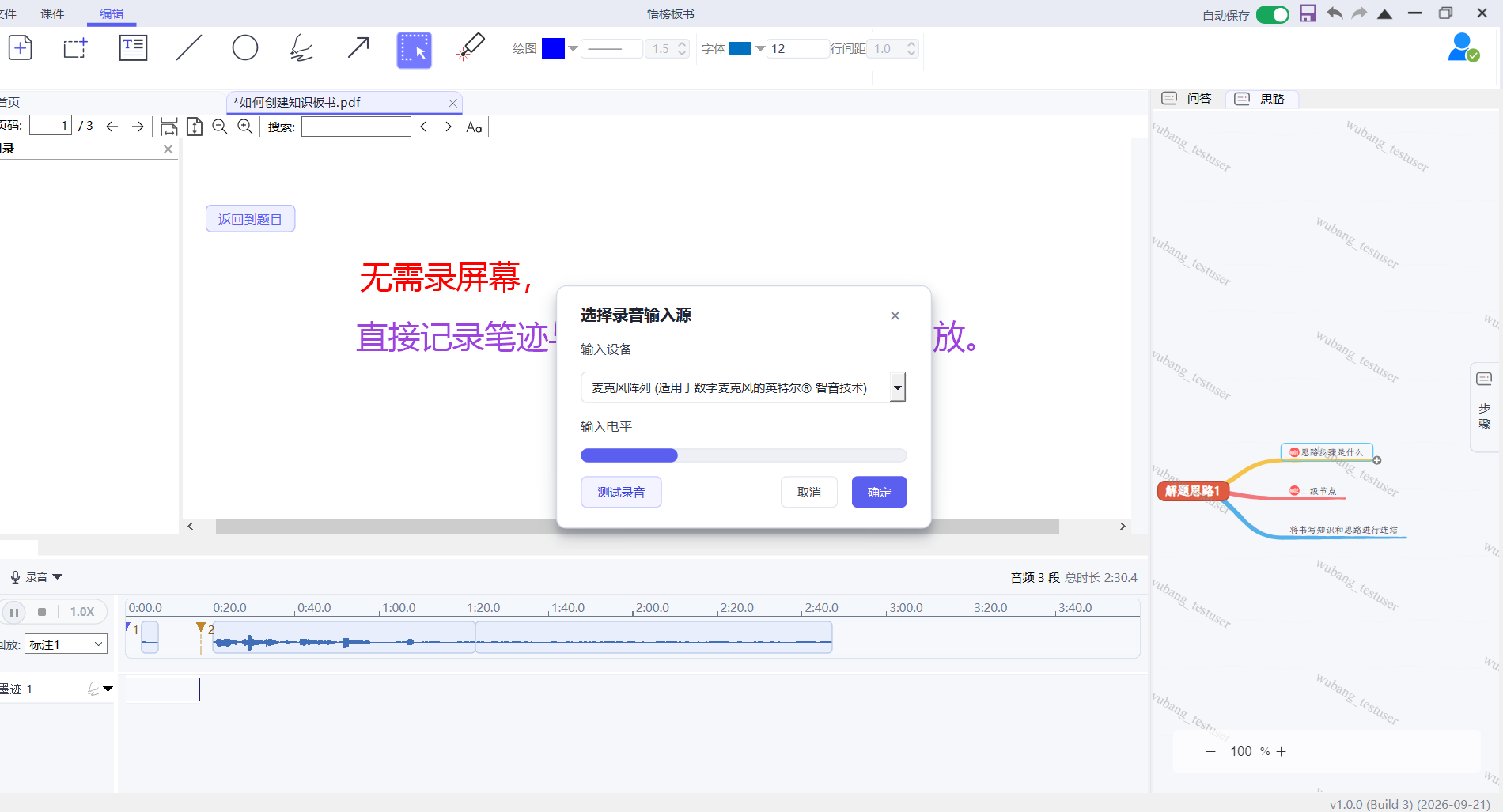This screenshot has width=1503, height=812.
Task: Choose the text box tool
Action: (x=133, y=48)
